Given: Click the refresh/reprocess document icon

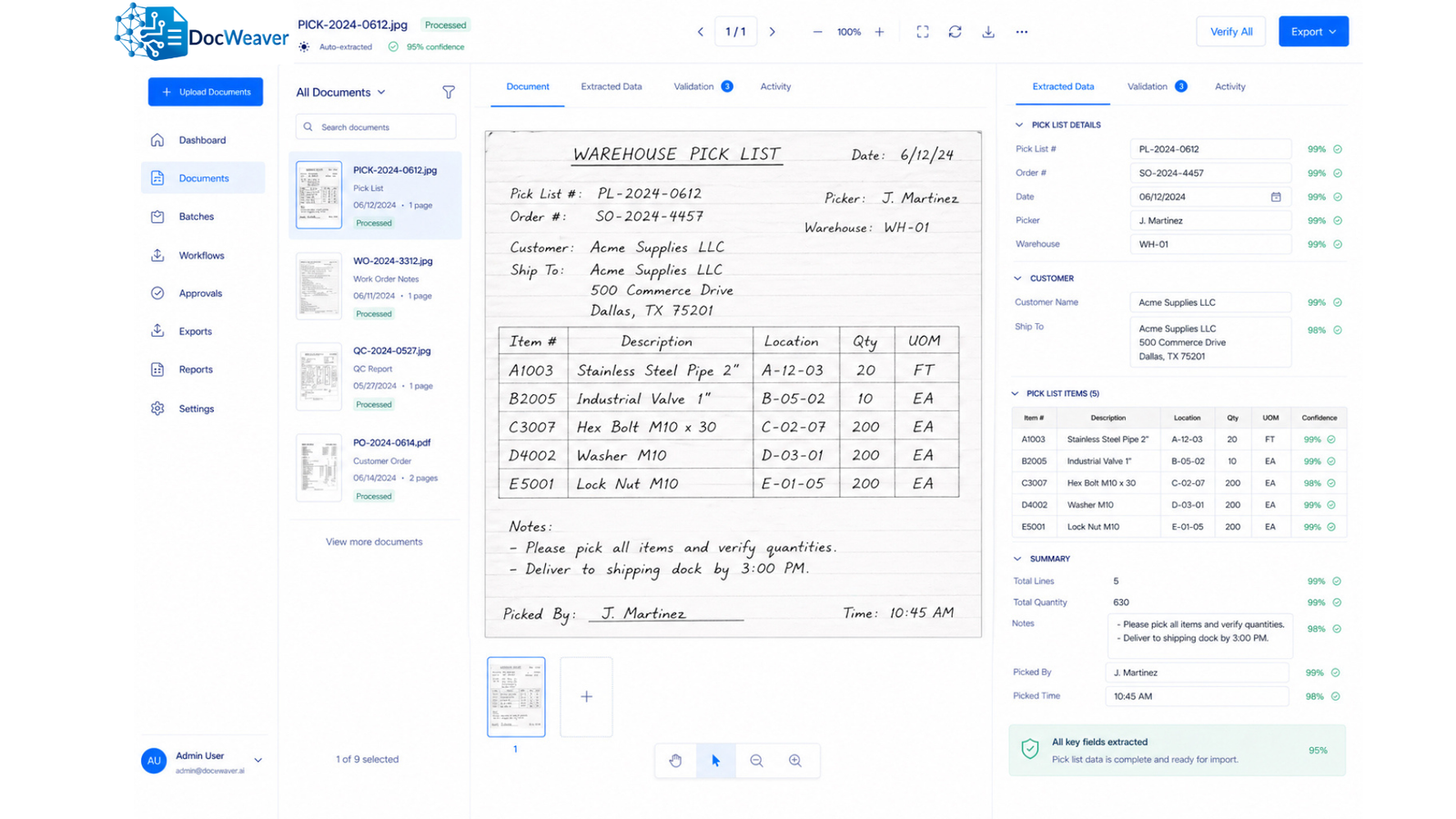Looking at the screenshot, I should click(x=955, y=32).
